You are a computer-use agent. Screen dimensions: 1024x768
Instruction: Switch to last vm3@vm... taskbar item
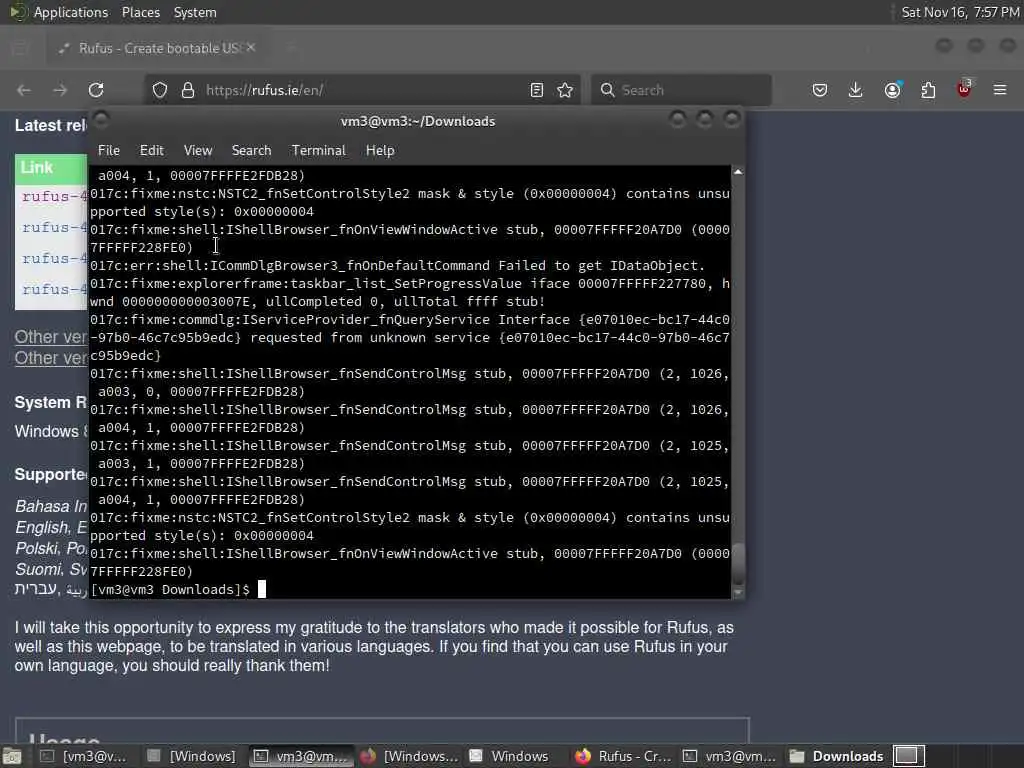point(730,756)
